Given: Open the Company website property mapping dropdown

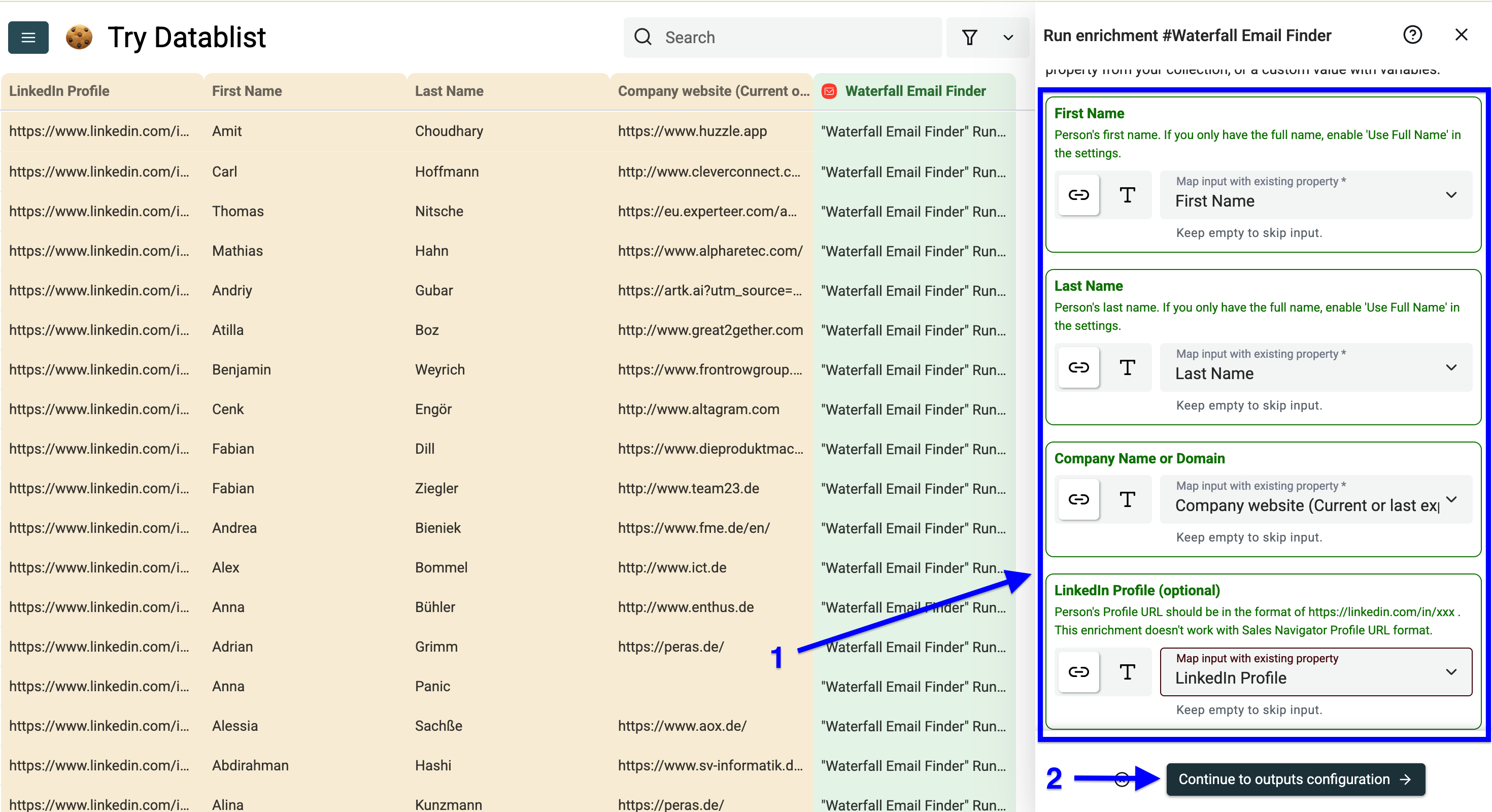Looking at the screenshot, I should point(1316,499).
